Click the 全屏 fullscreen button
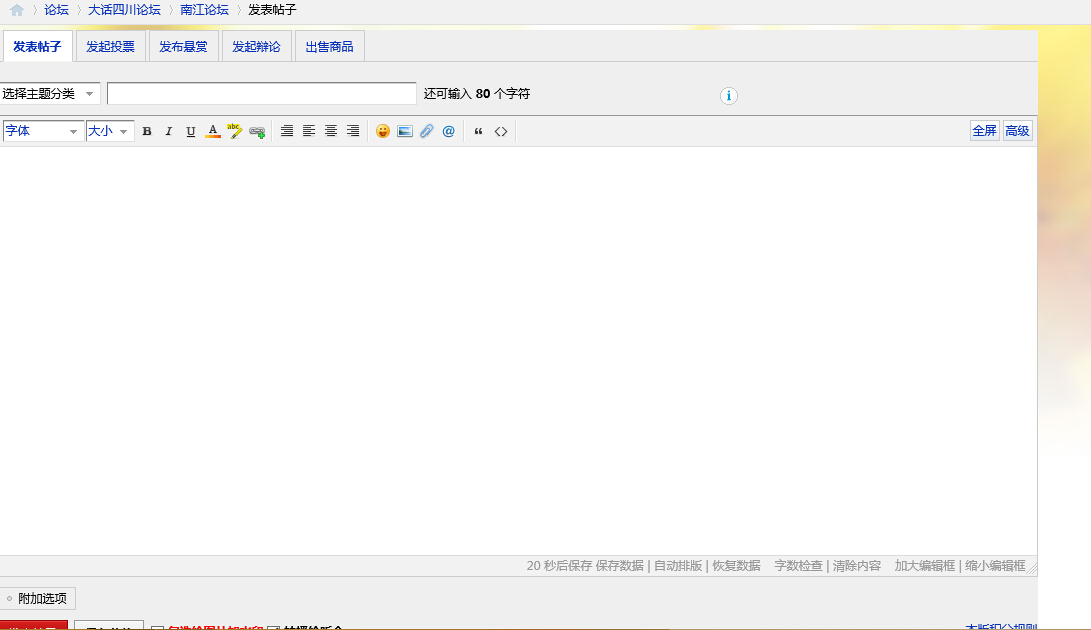Screen dimensions: 1091x630 [x=984, y=131]
